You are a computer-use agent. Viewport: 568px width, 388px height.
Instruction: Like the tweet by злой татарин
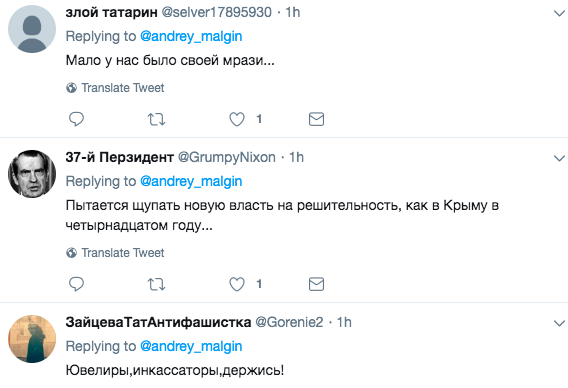coord(237,119)
